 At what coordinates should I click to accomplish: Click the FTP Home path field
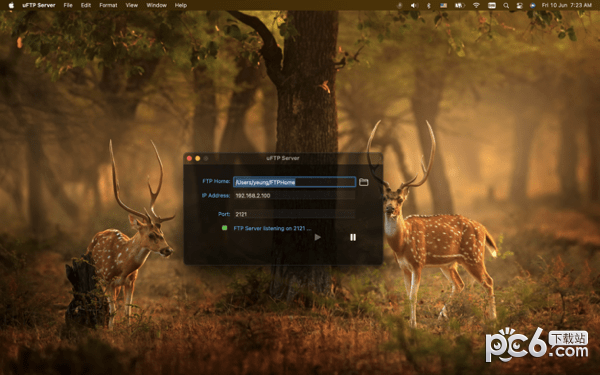coord(294,182)
